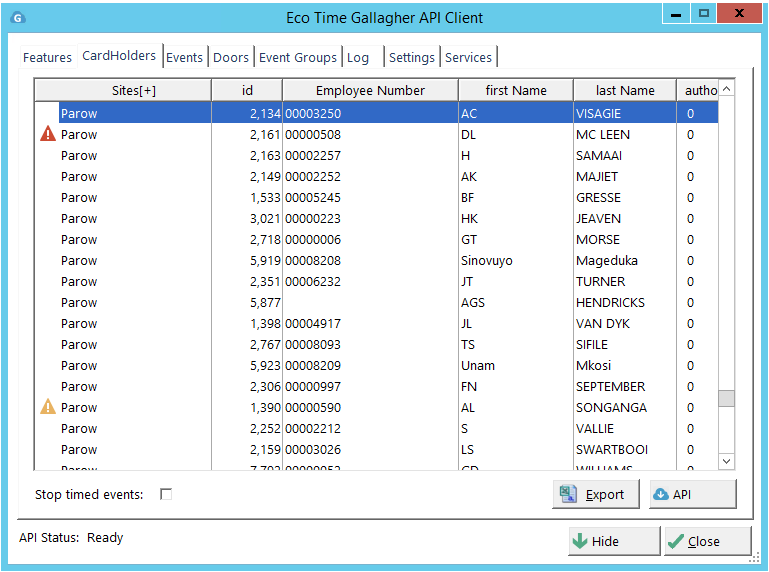The width and height of the screenshot is (769, 572).
Task: Click the SEPTEMBER last name cell
Action: click(624, 387)
